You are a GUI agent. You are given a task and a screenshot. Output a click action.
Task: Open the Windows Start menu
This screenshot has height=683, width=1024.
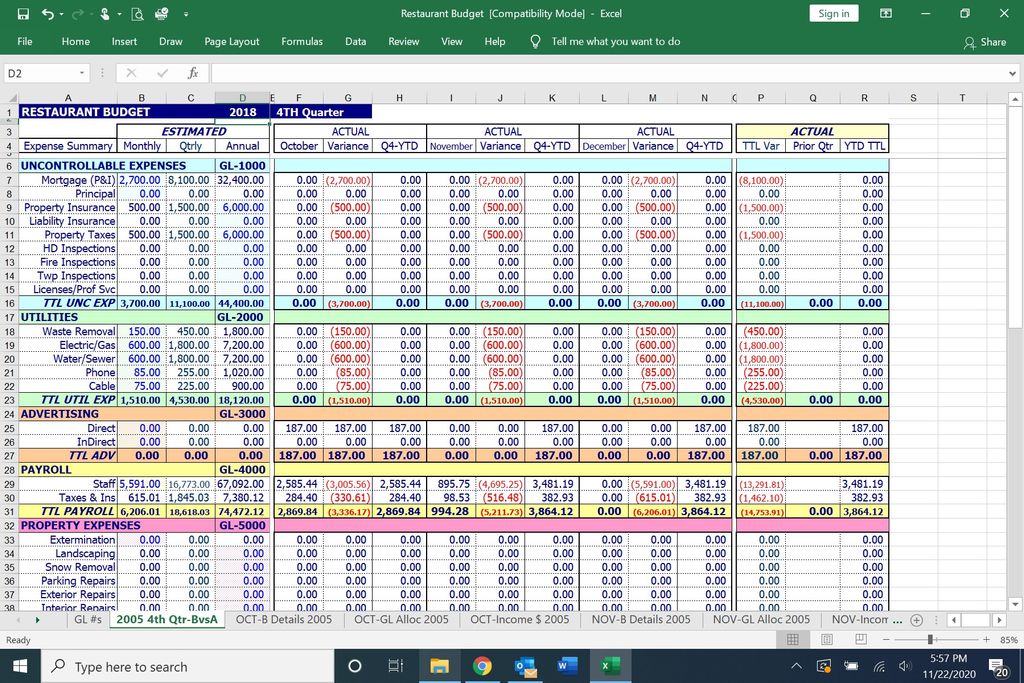tap(20, 666)
